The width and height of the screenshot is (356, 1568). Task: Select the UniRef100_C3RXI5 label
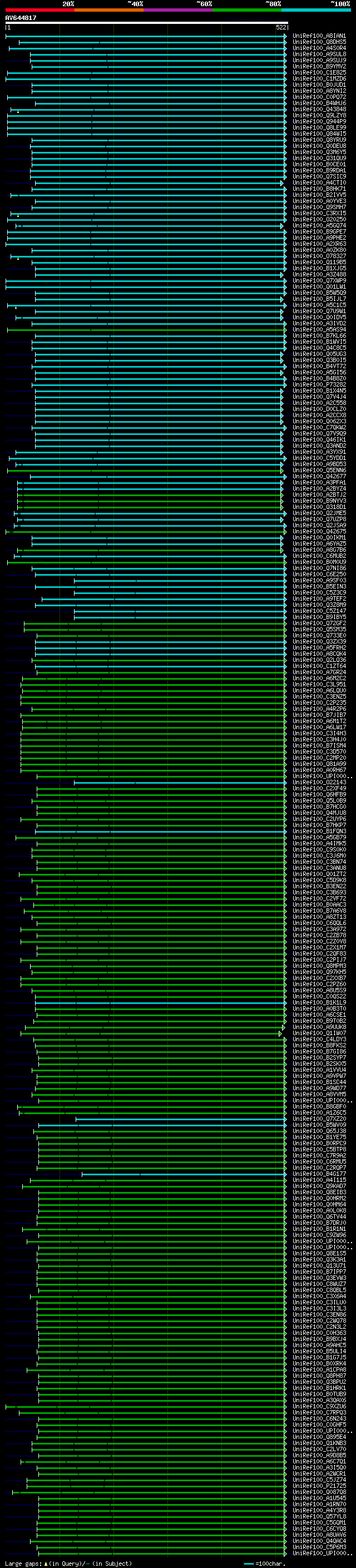pyautogui.click(x=319, y=214)
